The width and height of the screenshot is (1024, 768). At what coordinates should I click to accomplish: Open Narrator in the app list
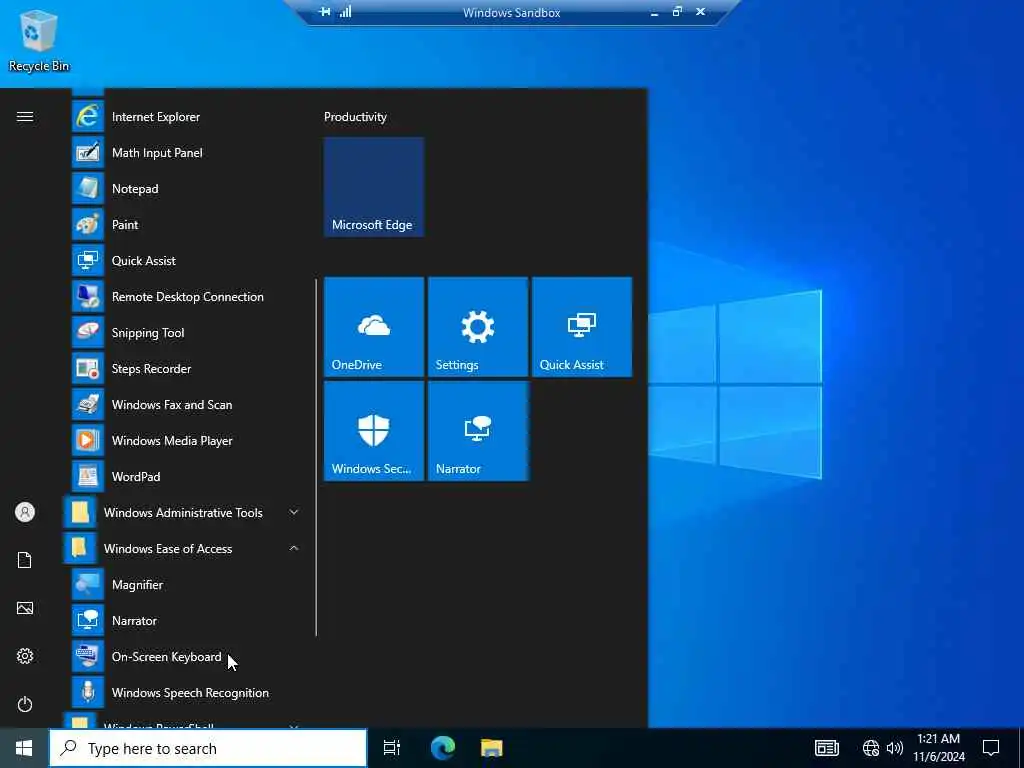click(186, 620)
